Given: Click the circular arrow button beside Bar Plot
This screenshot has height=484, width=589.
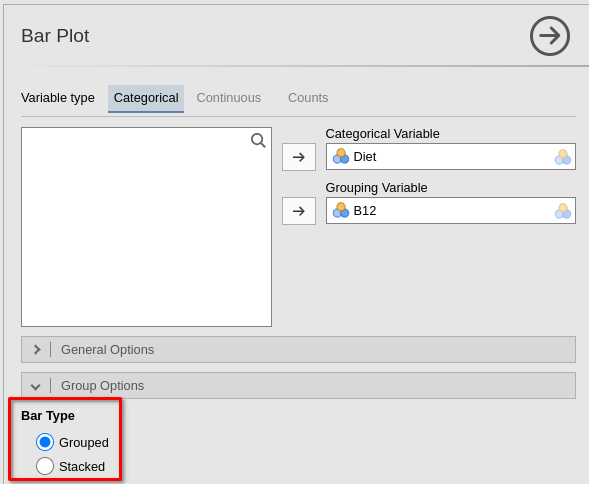Looking at the screenshot, I should point(550,36).
